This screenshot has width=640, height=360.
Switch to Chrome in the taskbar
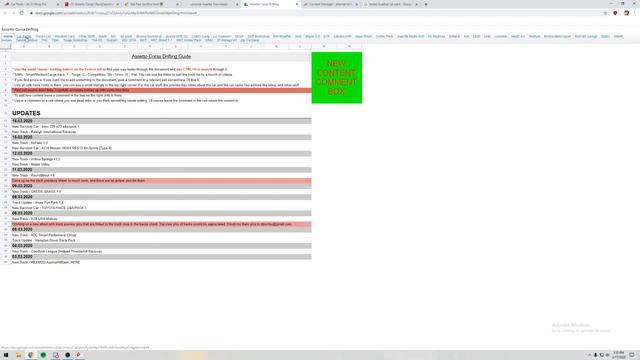click(x=31, y=355)
